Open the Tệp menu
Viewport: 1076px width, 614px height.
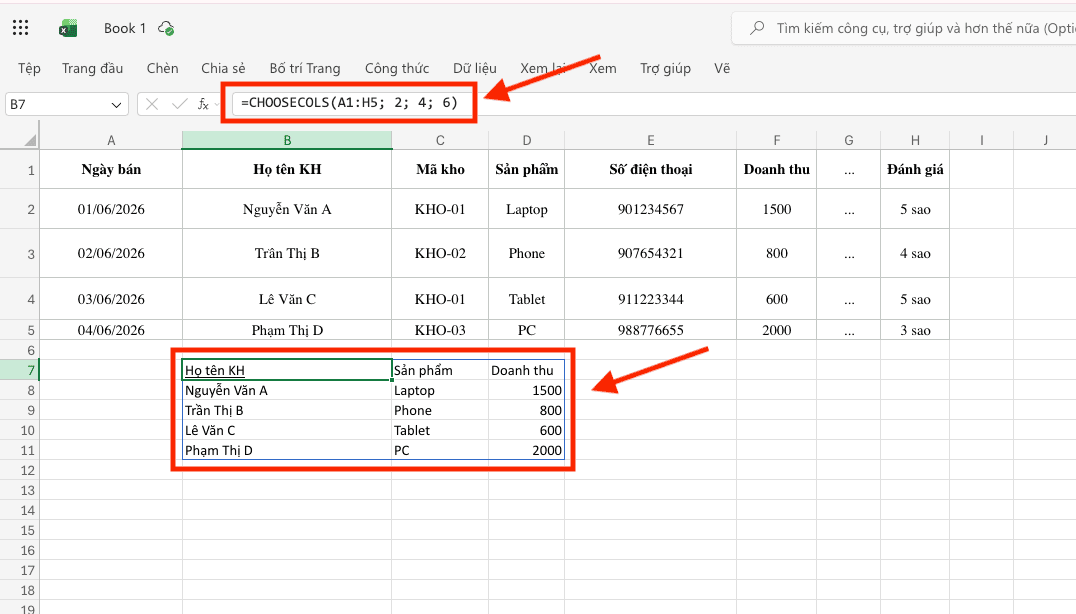tap(30, 68)
